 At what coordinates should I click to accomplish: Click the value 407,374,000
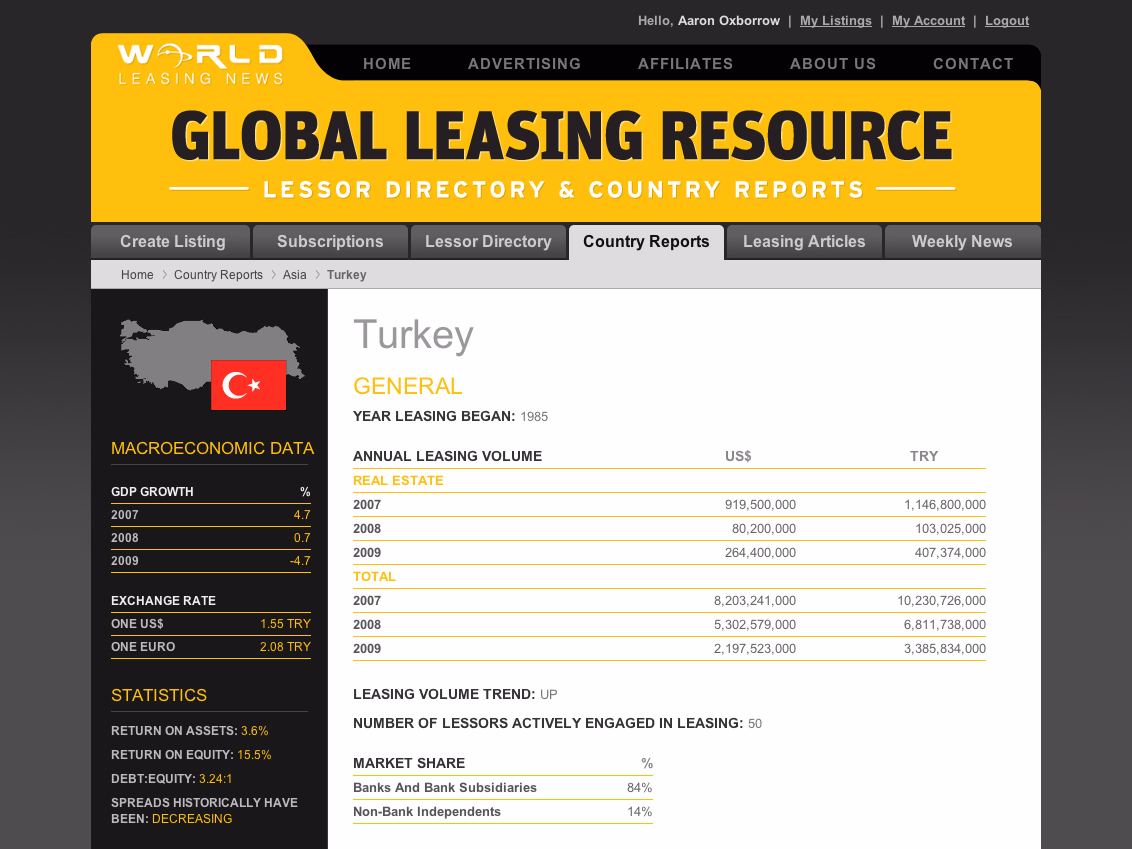[950, 552]
